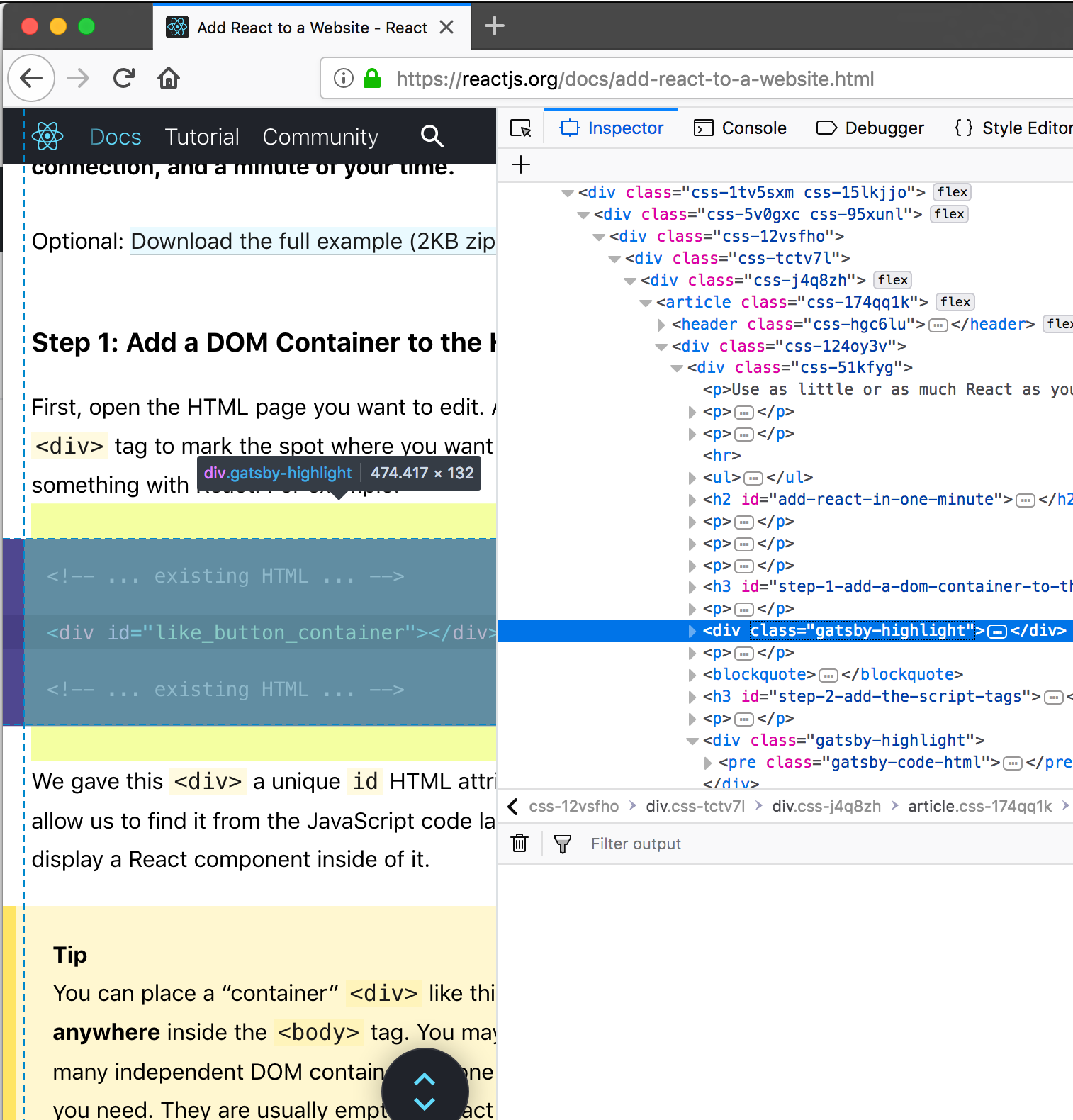The height and width of the screenshot is (1120, 1073).
Task: Select the 'Use as little or as much React' paragraph node
Action: click(888, 390)
